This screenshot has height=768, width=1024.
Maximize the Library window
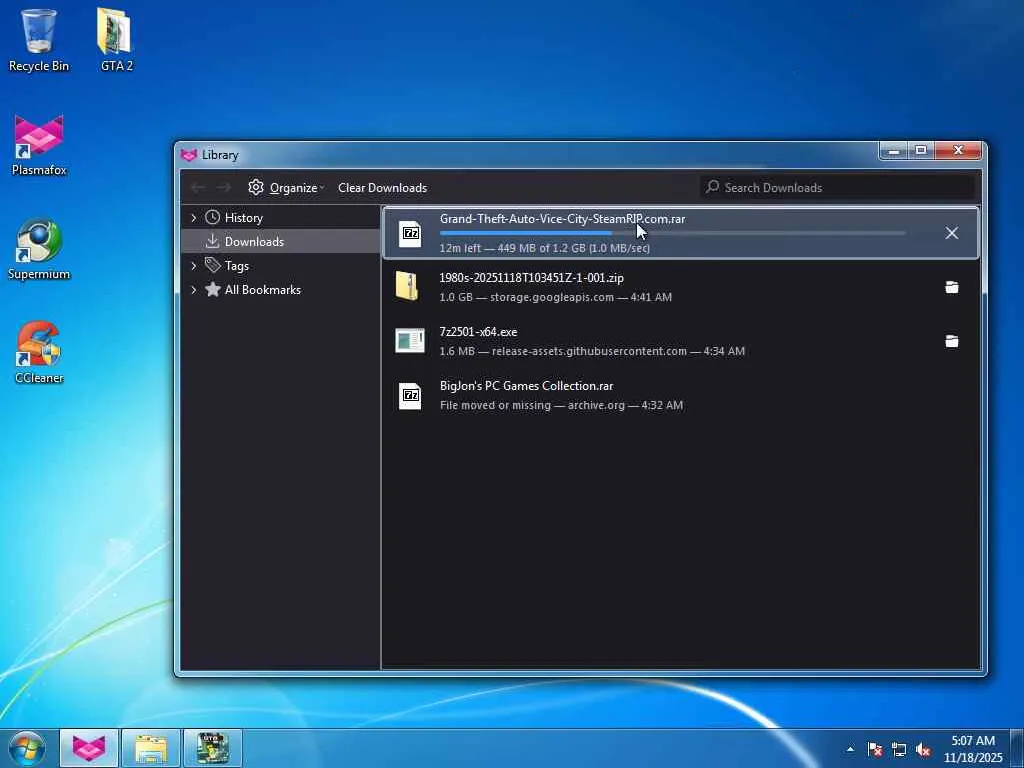[x=921, y=151]
